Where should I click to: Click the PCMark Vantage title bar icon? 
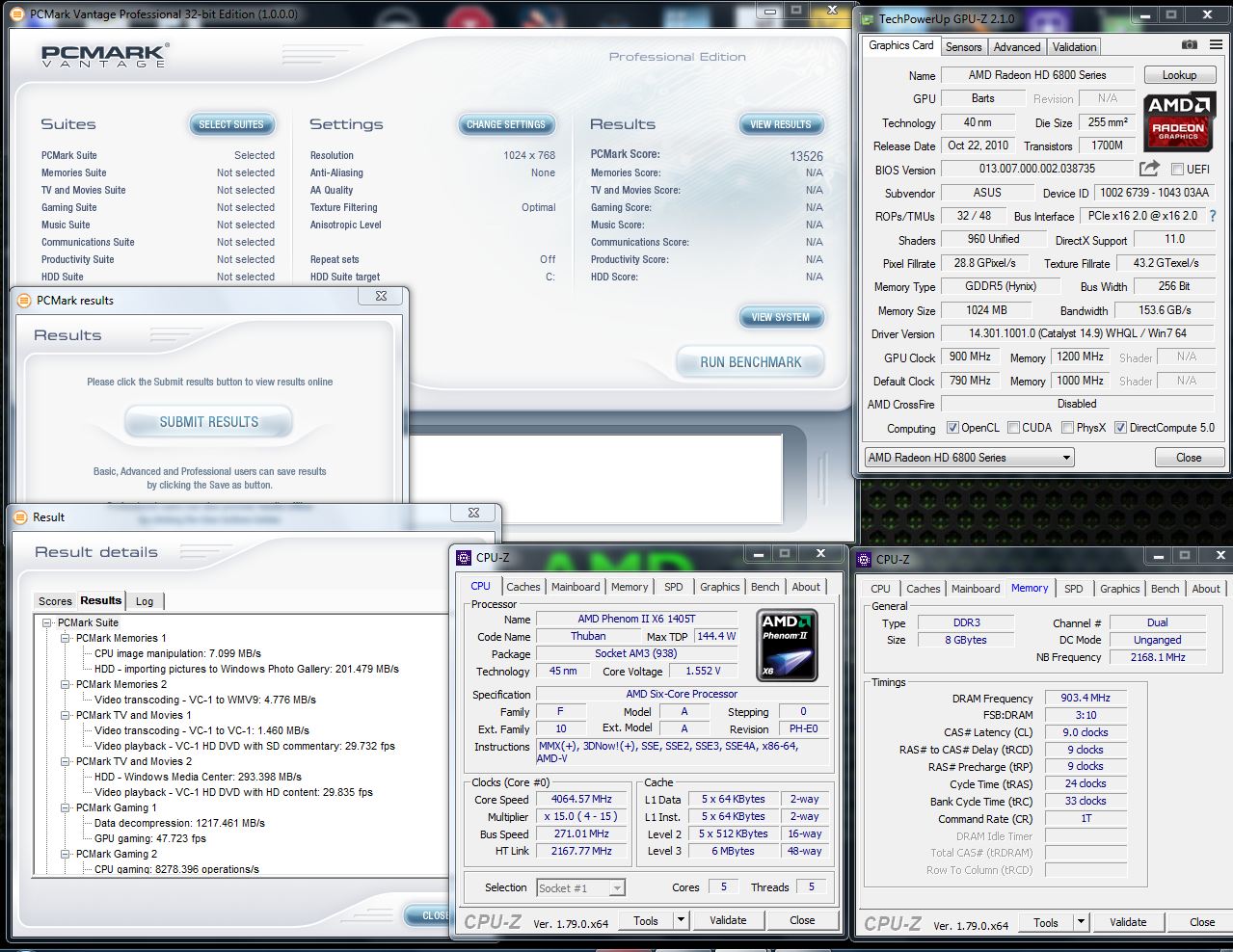(18, 14)
